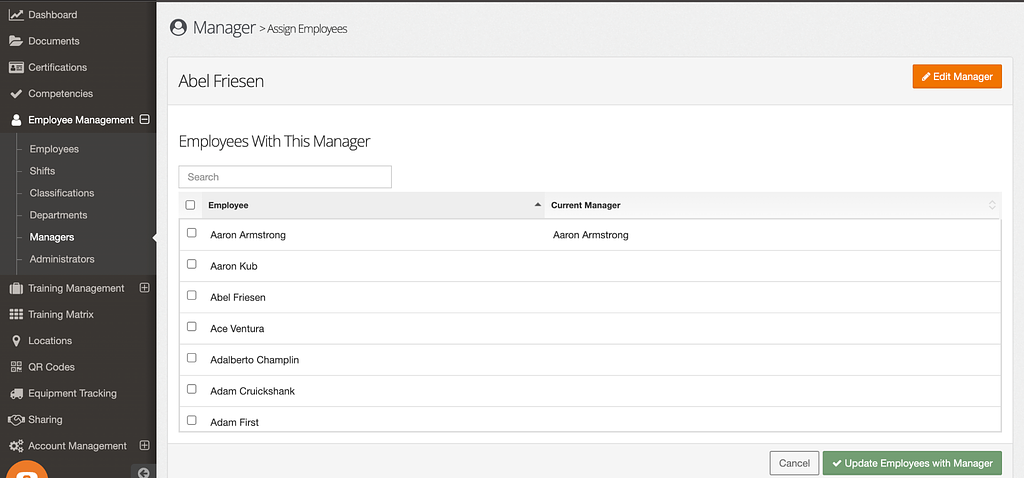The width and height of the screenshot is (1024, 478).
Task: Go to the Administrators submenu item
Action: click(62, 259)
